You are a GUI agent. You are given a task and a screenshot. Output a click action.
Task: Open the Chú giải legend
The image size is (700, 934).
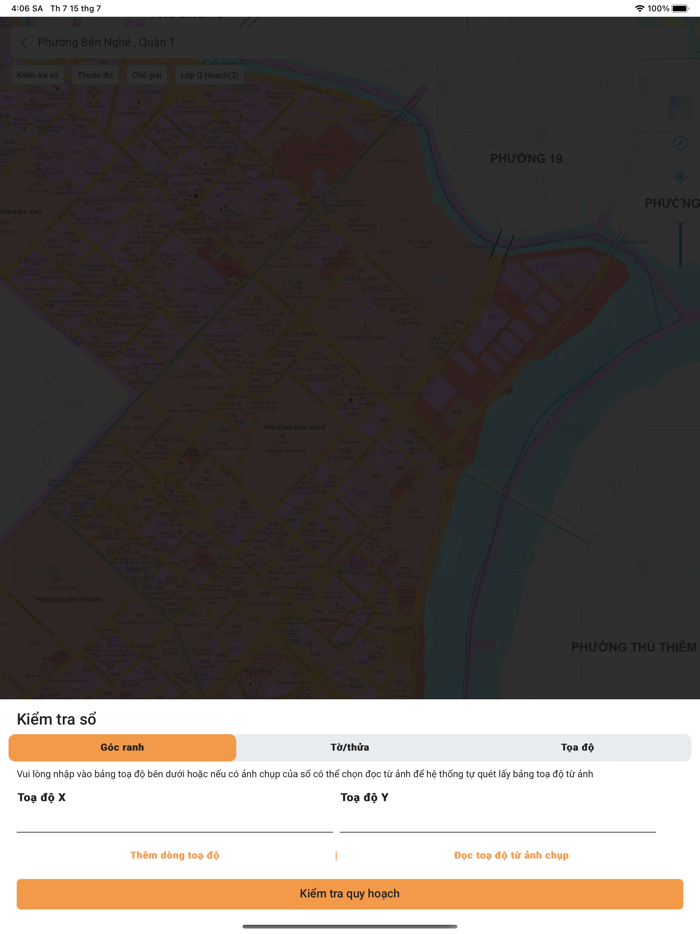[x=147, y=75]
